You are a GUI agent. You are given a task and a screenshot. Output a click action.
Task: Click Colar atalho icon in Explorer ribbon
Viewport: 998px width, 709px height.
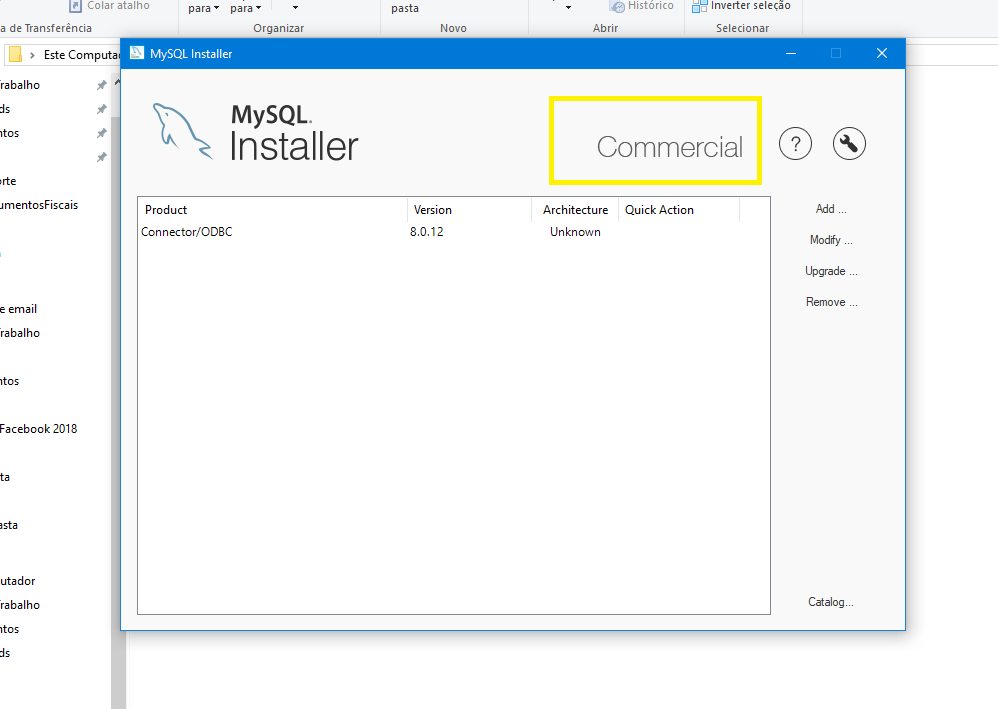[76, 6]
